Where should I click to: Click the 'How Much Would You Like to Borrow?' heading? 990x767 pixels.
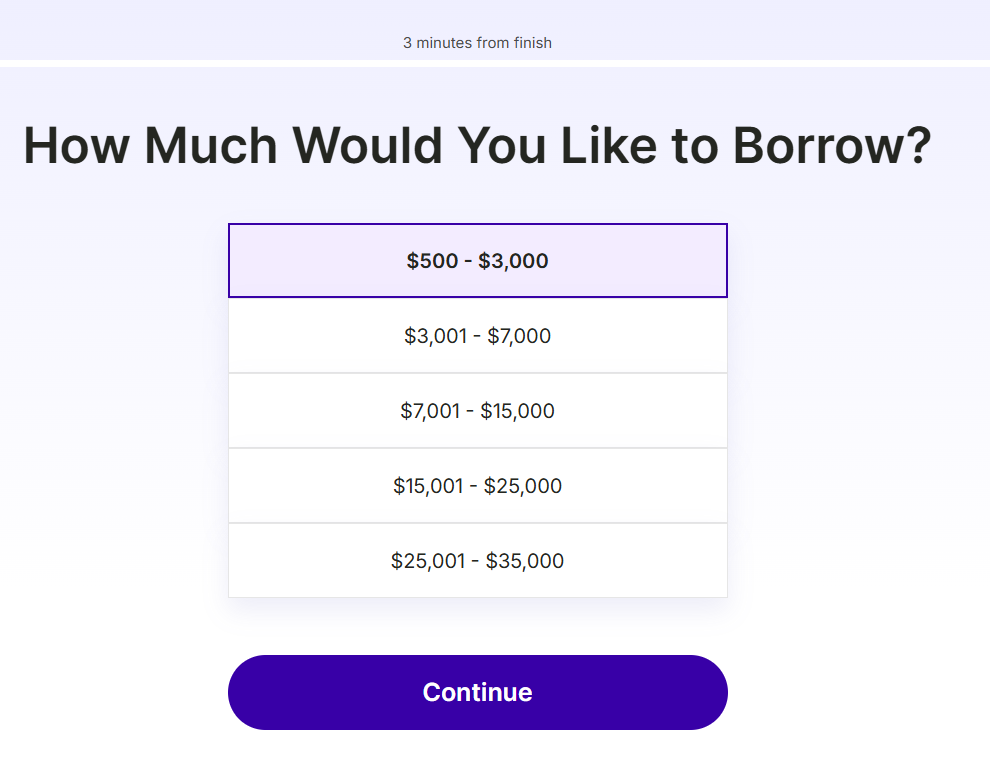point(477,146)
